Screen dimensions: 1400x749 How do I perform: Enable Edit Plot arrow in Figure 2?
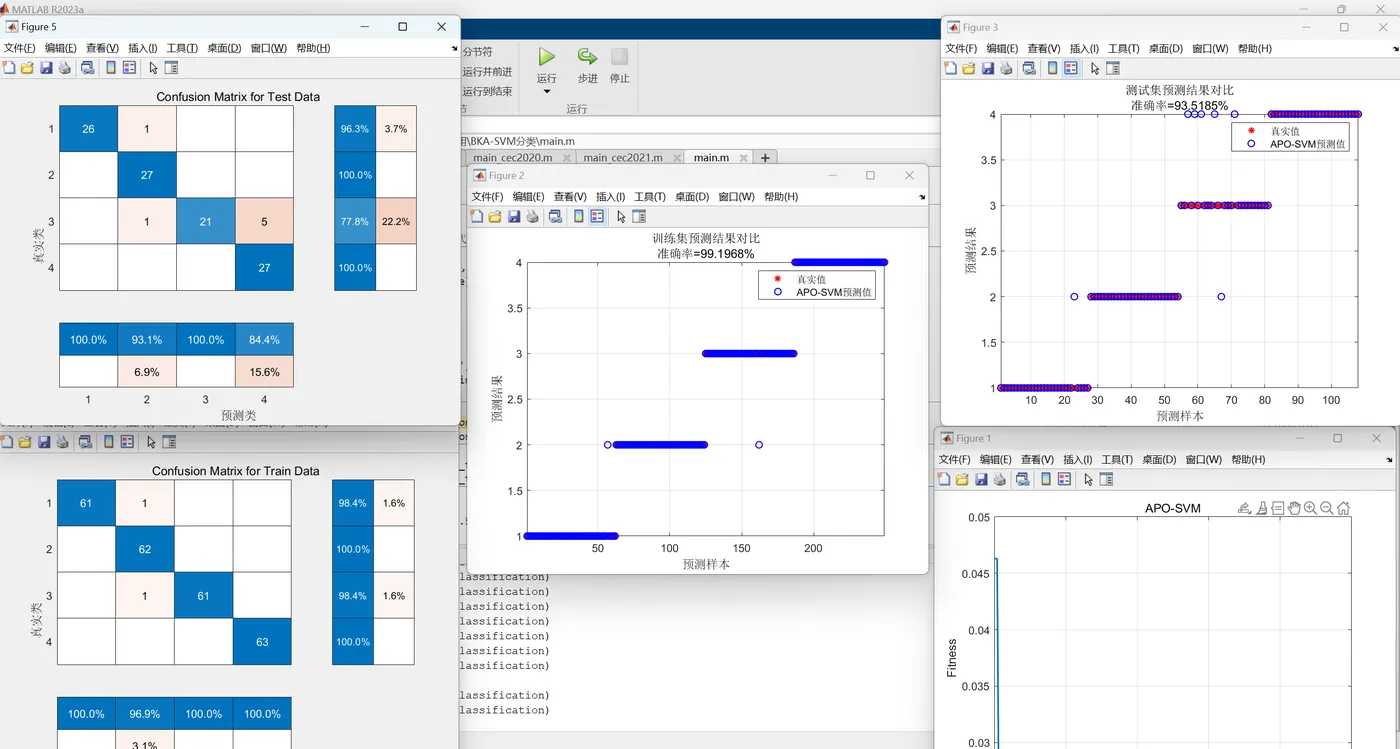pos(621,216)
